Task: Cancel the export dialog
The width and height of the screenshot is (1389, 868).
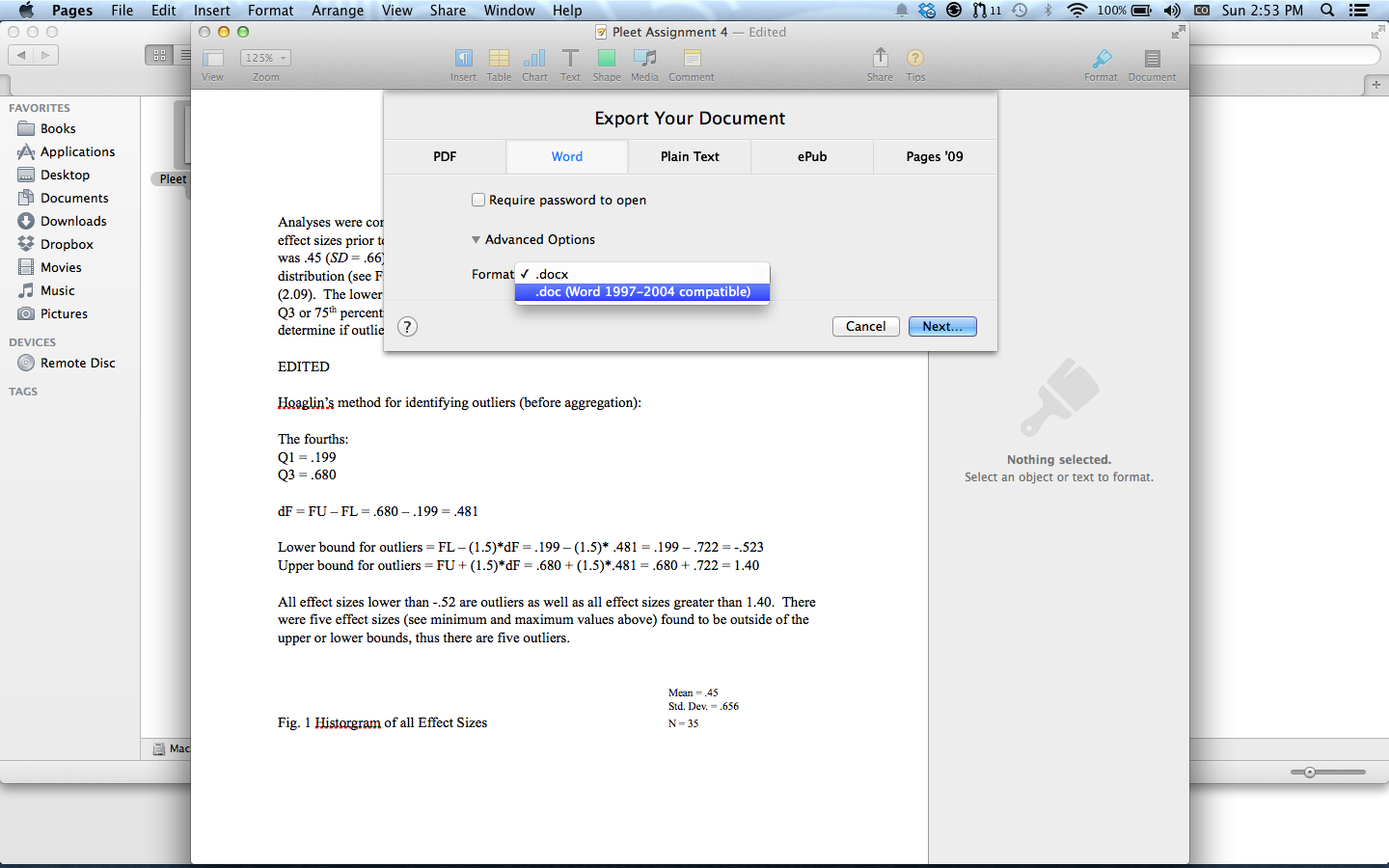Action: pyautogui.click(x=865, y=326)
